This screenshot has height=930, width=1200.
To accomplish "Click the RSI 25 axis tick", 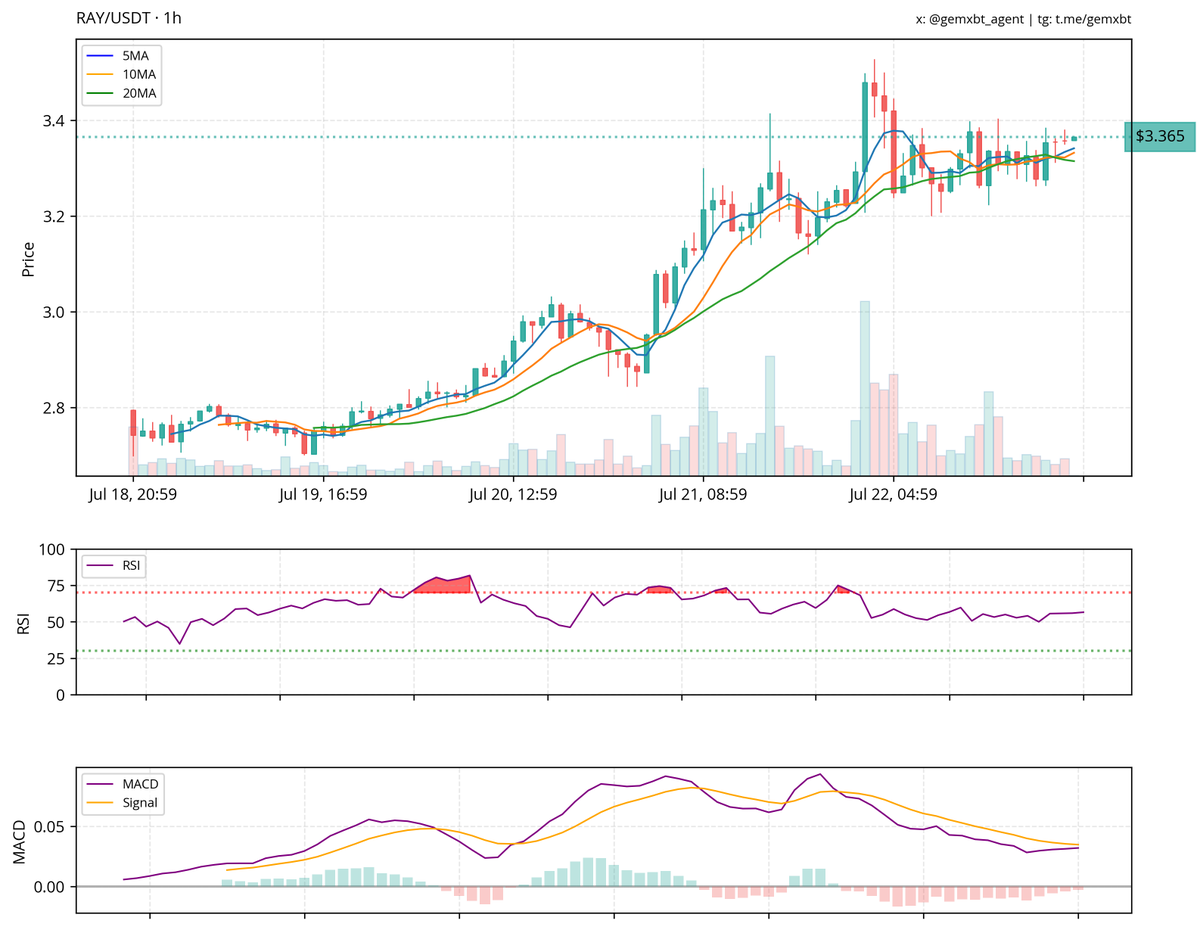I will click(57, 659).
